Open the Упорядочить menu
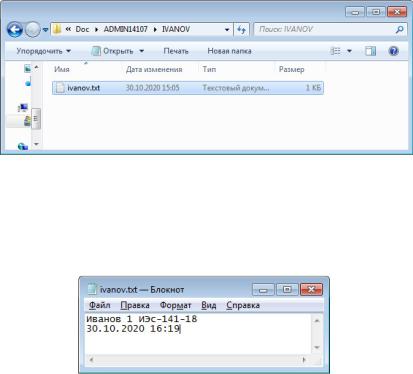413x374 pixels. pyautogui.click(x=43, y=51)
